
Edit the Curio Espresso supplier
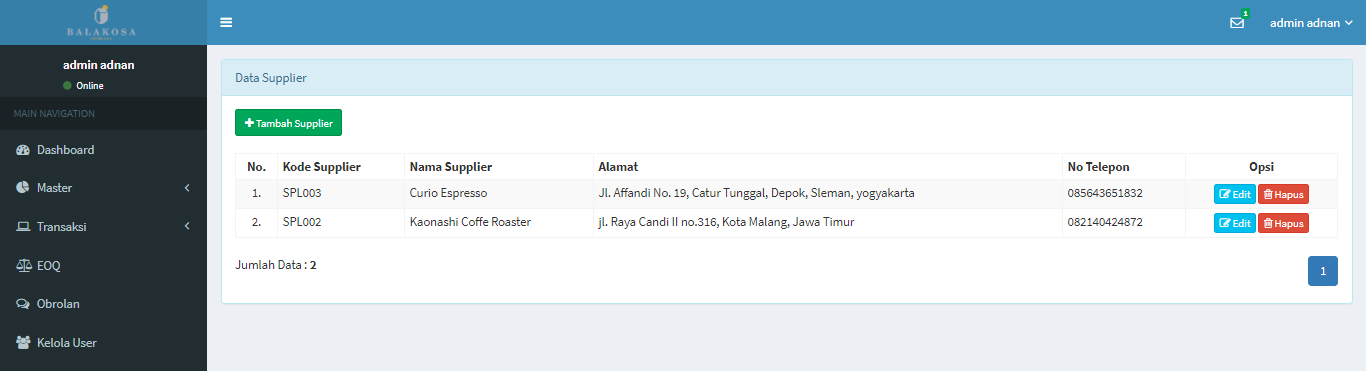tap(1235, 194)
